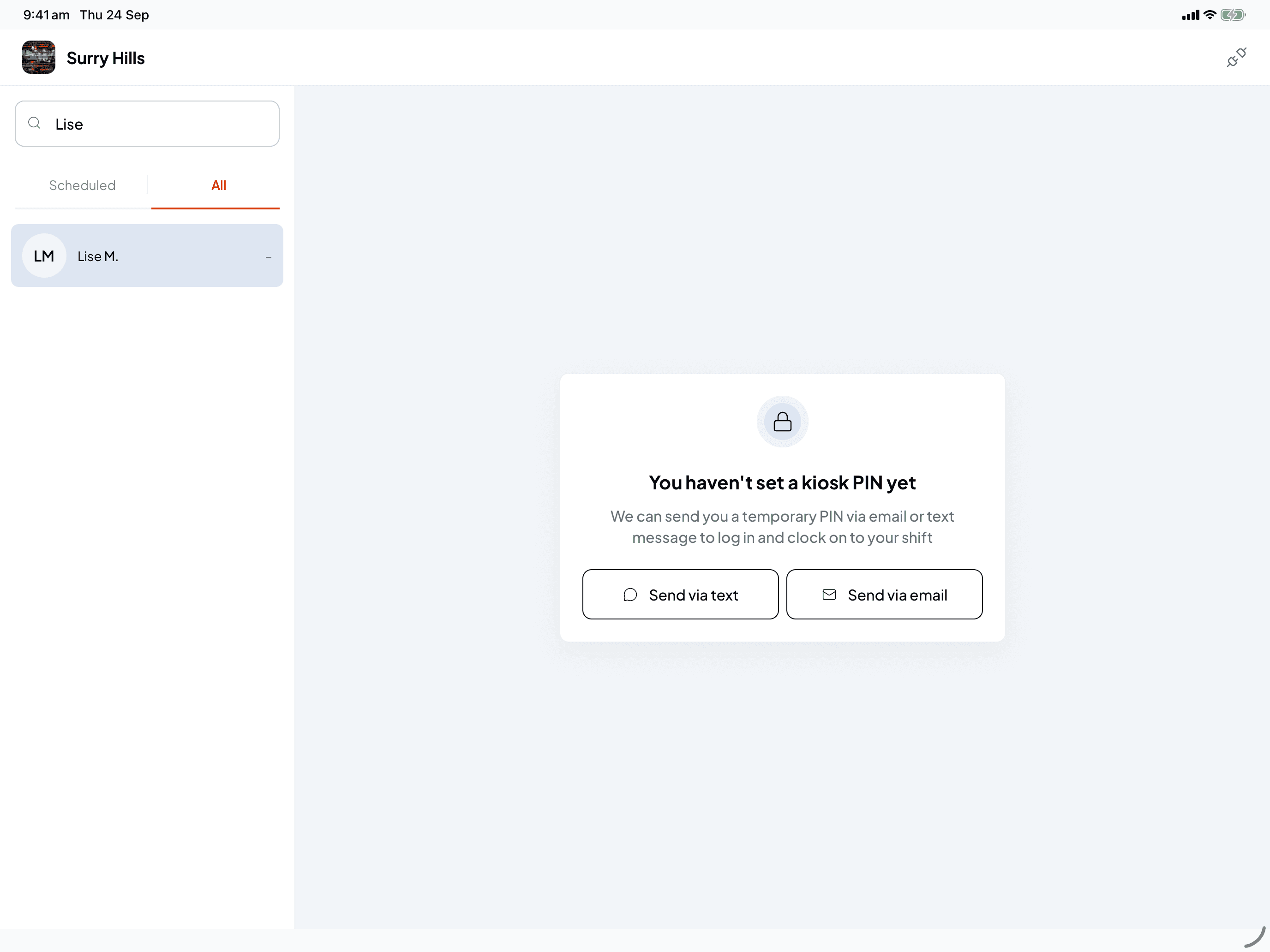1270x952 pixels.
Task: Click the Wi-Fi icon in status bar
Action: [1210, 15]
